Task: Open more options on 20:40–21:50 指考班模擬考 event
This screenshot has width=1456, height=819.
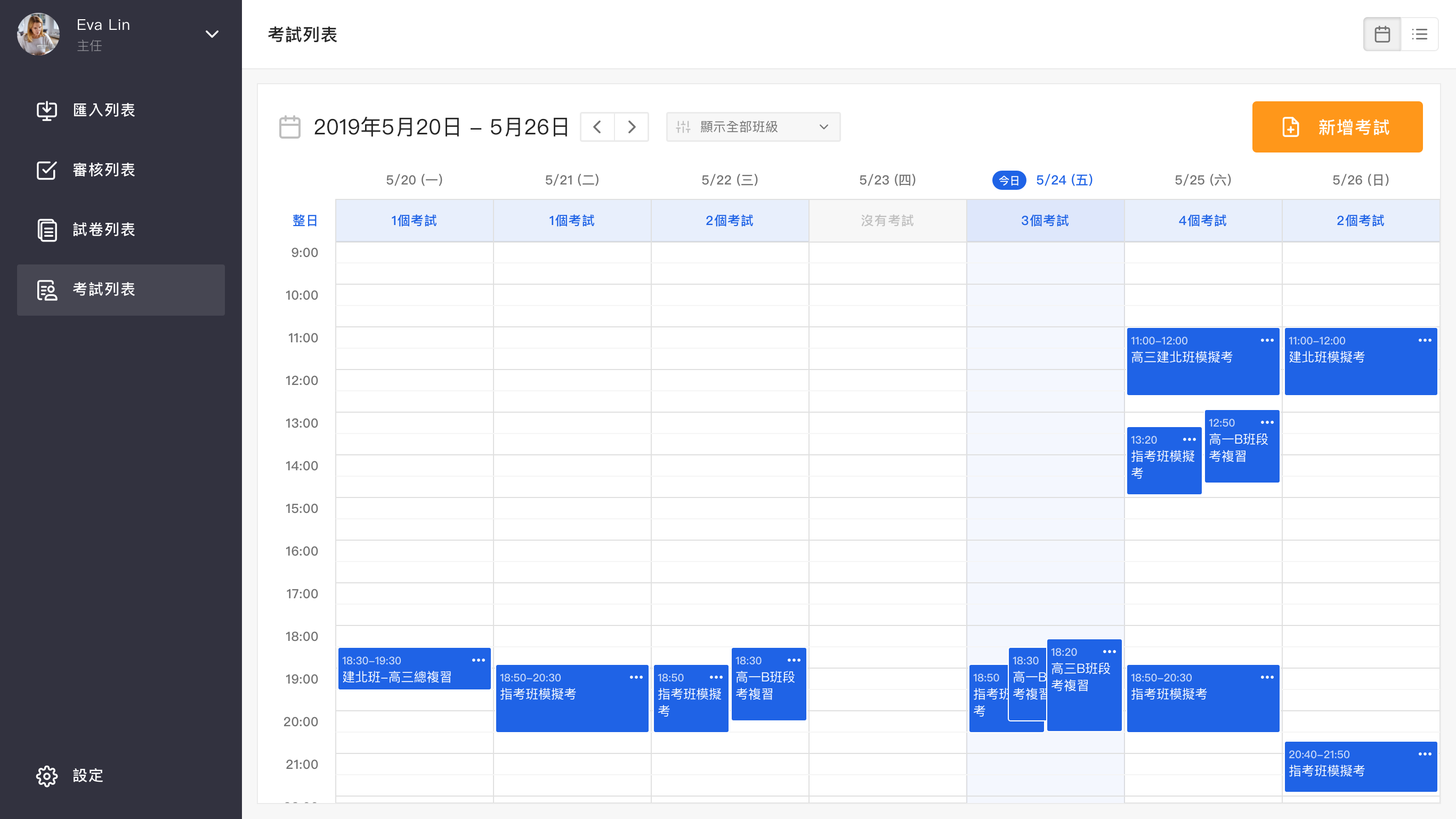Action: (1425, 754)
